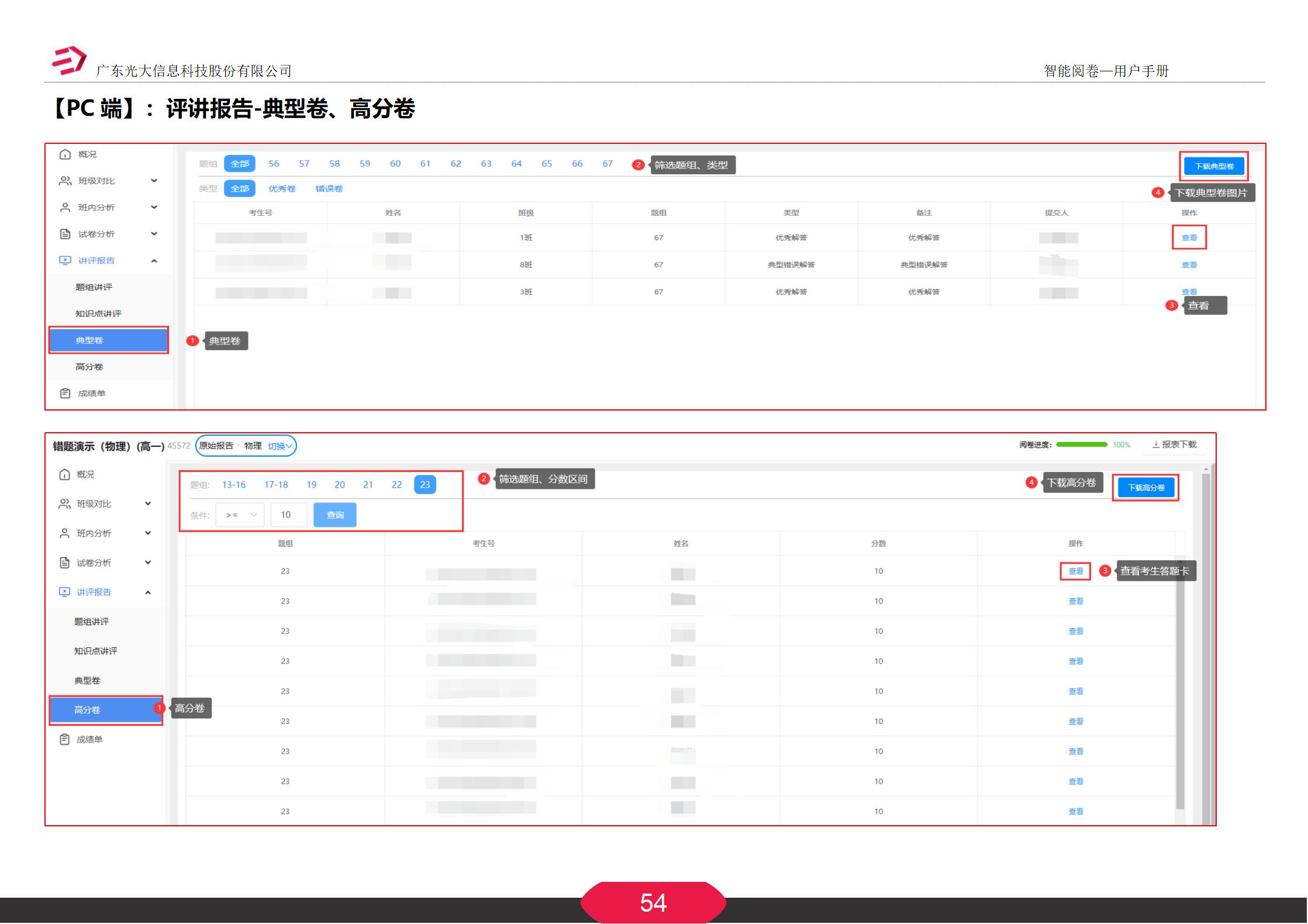Viewport: 1308px width, 924px height.
Task: Open the 成绩单 score sheet icon
Action: coord(64,392)
